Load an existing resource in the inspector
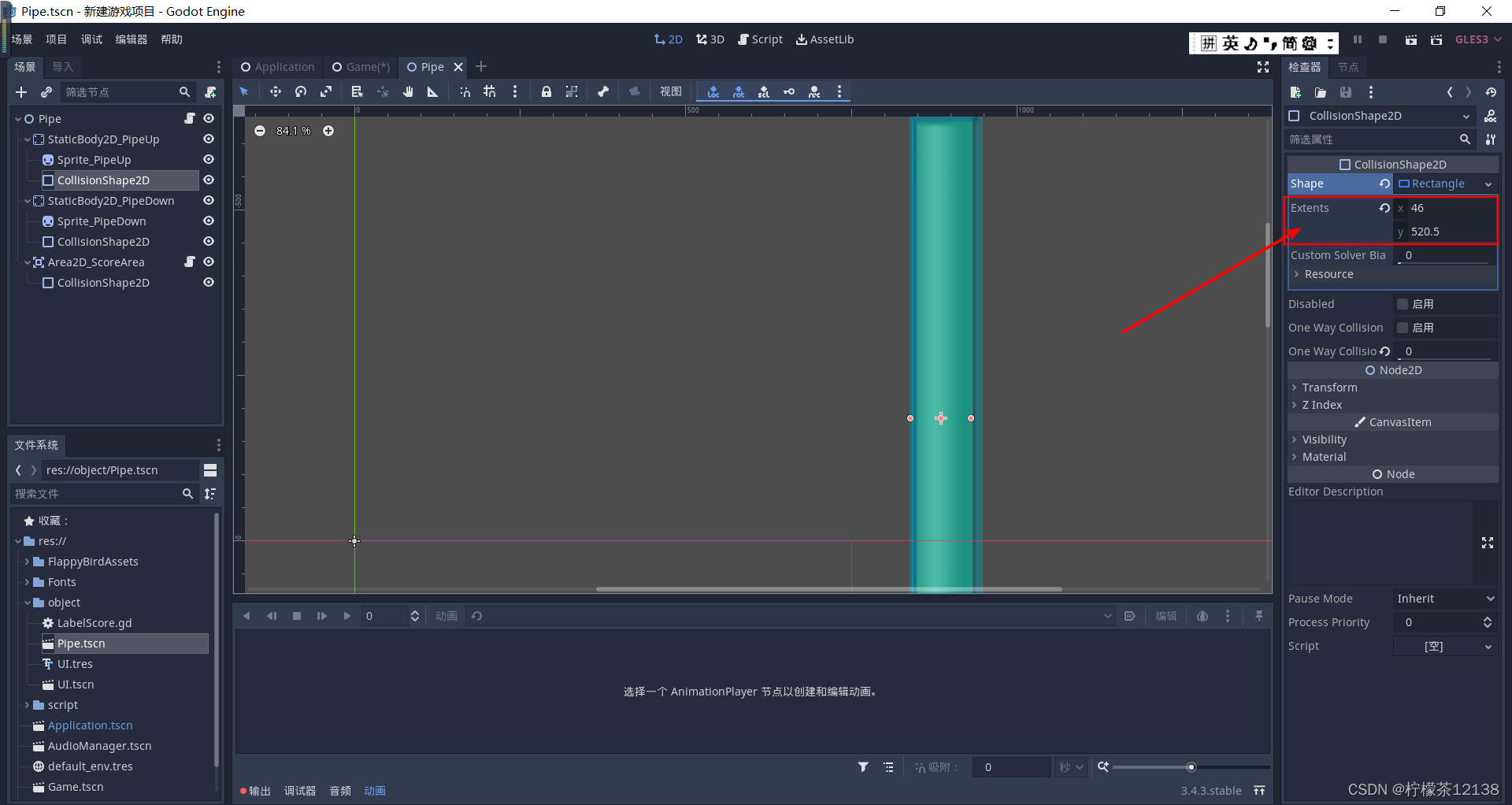 pos(1321,92)
